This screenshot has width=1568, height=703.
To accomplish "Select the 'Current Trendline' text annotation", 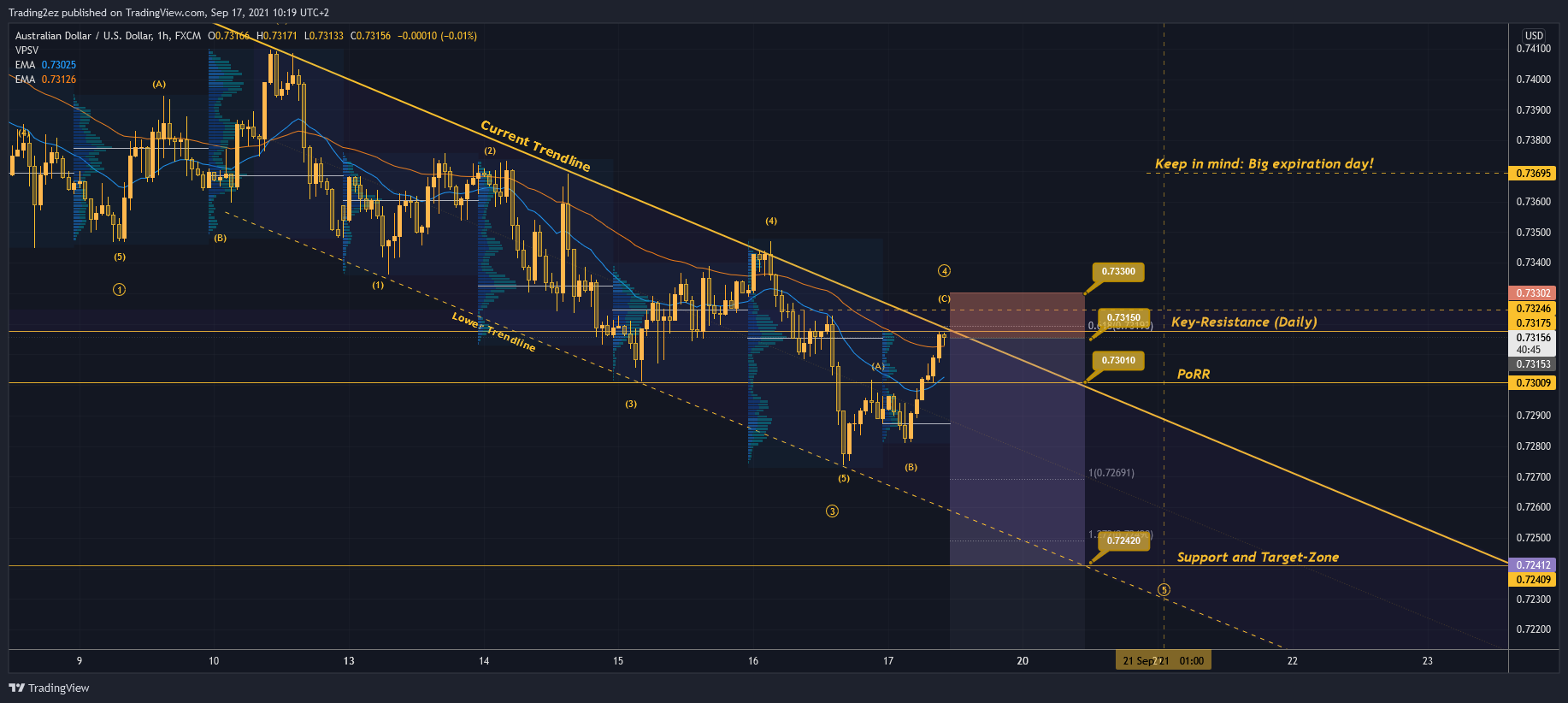I will (535, 145).
